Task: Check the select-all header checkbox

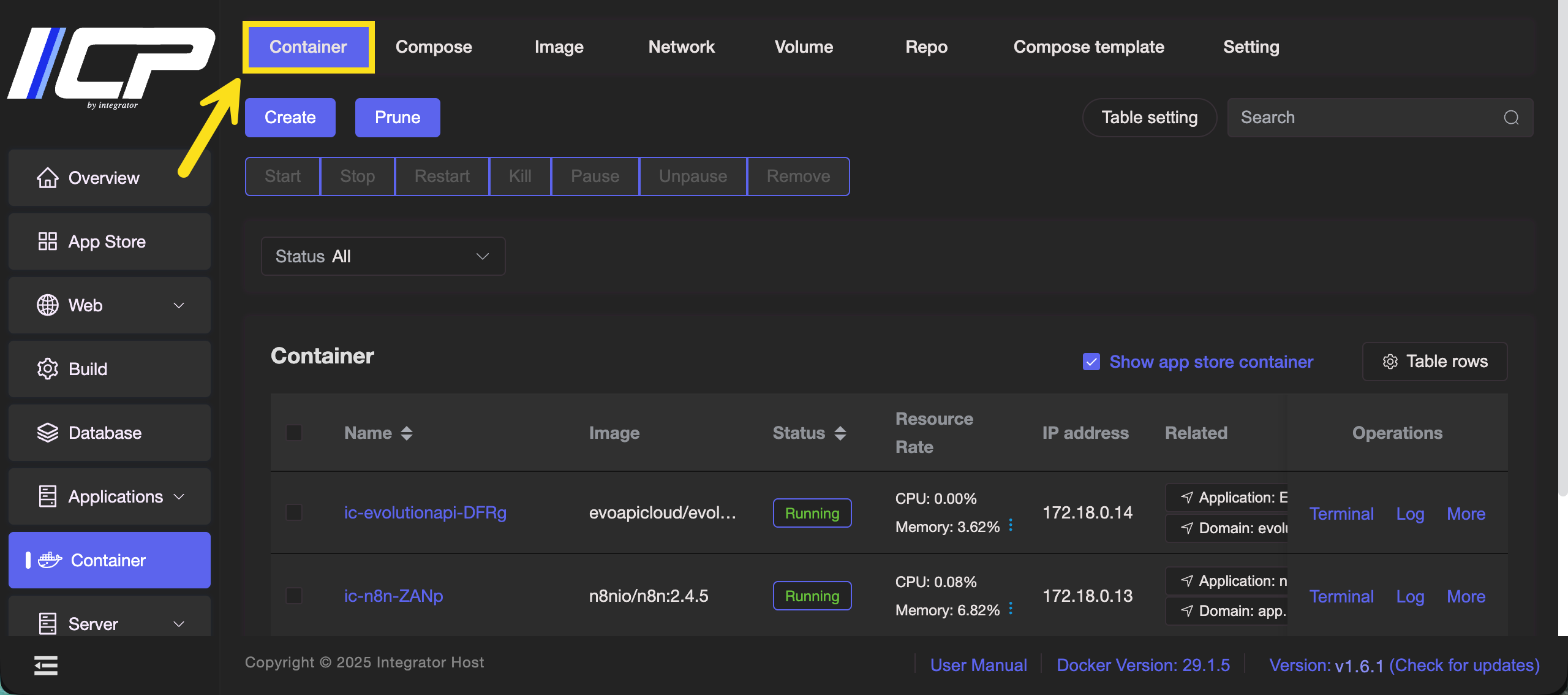Action: pos(294,433)
